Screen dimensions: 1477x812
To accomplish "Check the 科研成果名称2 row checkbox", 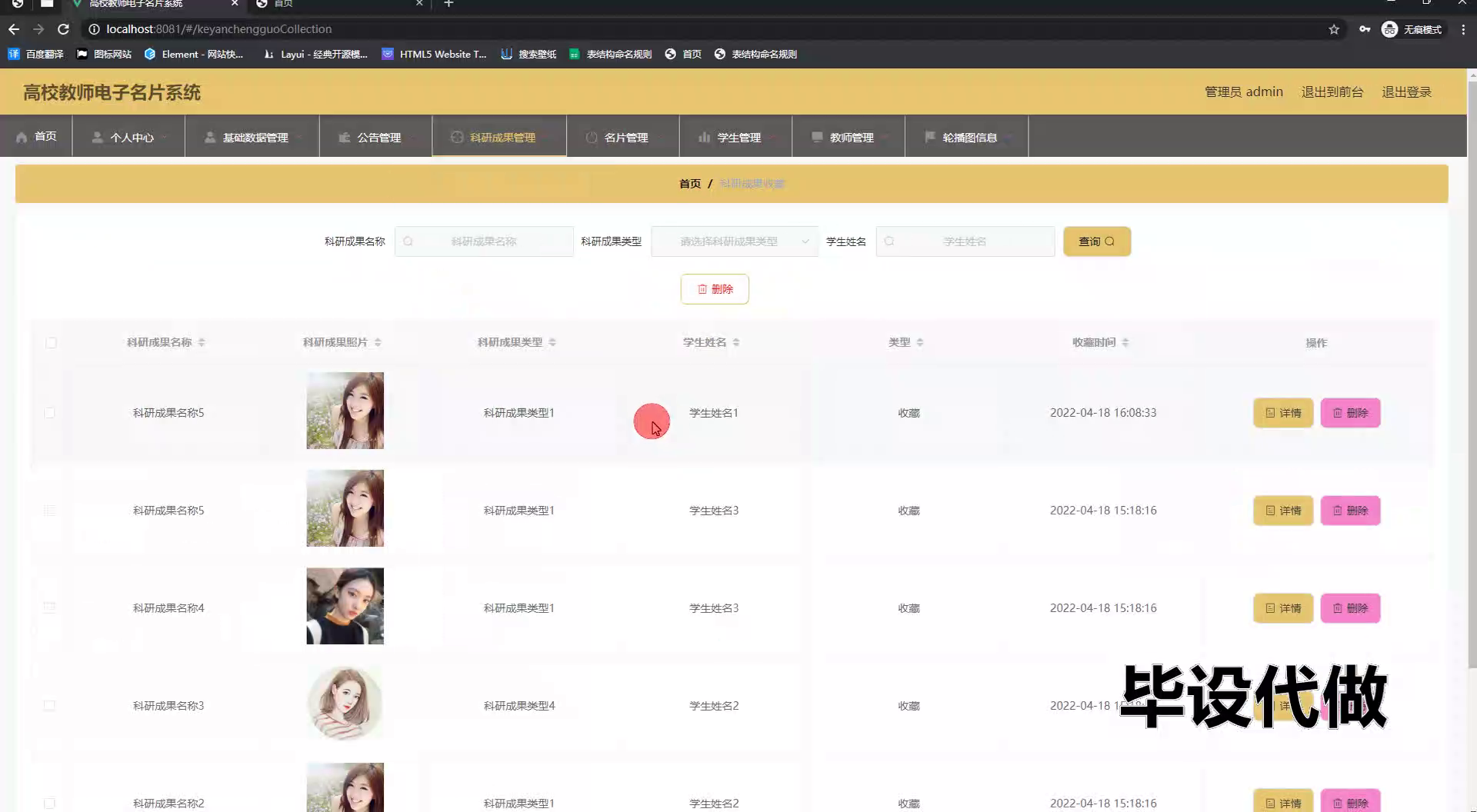I will [49, 804].
